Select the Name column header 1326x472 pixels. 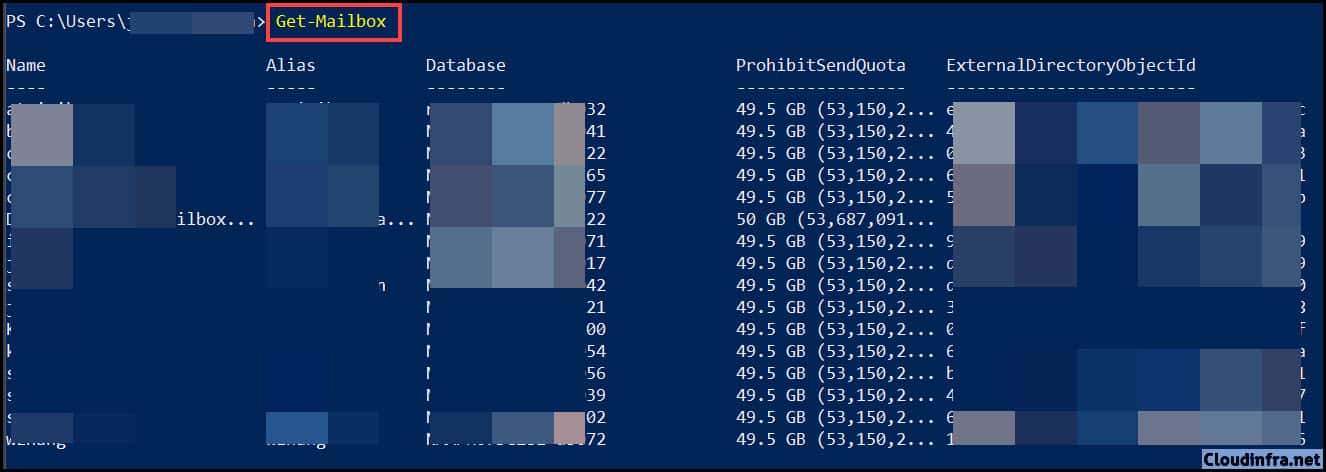point(25,65)
